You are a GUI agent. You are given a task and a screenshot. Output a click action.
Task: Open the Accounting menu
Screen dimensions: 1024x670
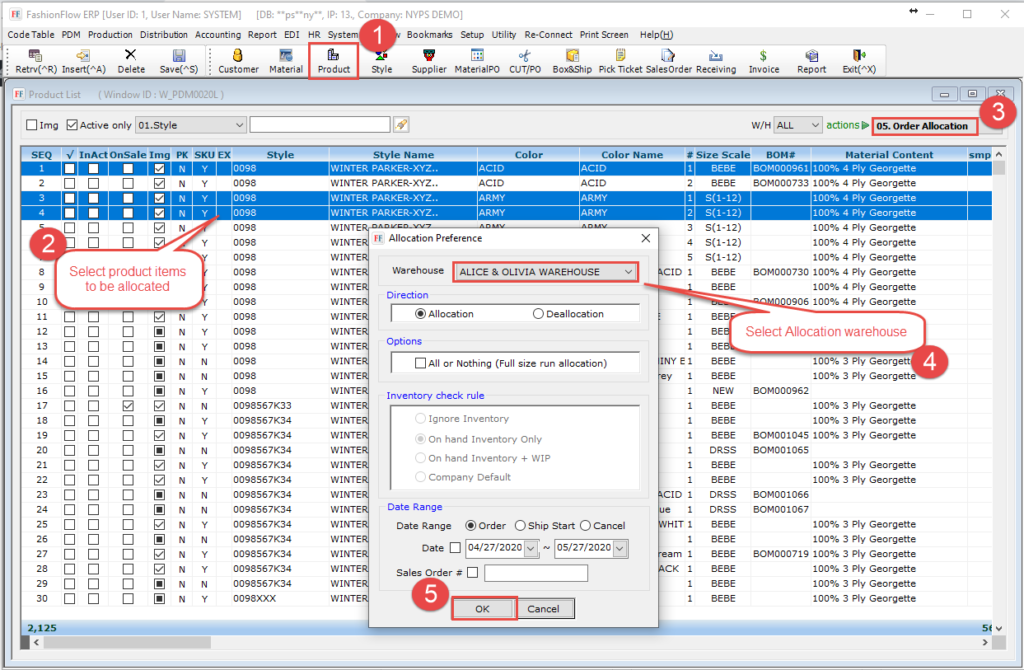pos(218,34)
